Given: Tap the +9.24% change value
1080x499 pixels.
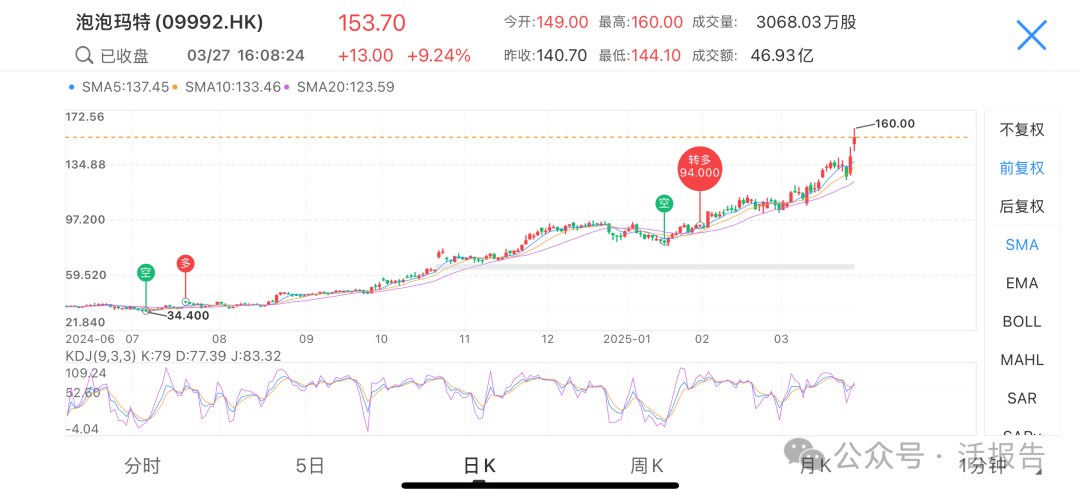Looking at the screenshot, I should tap(439, 55).
